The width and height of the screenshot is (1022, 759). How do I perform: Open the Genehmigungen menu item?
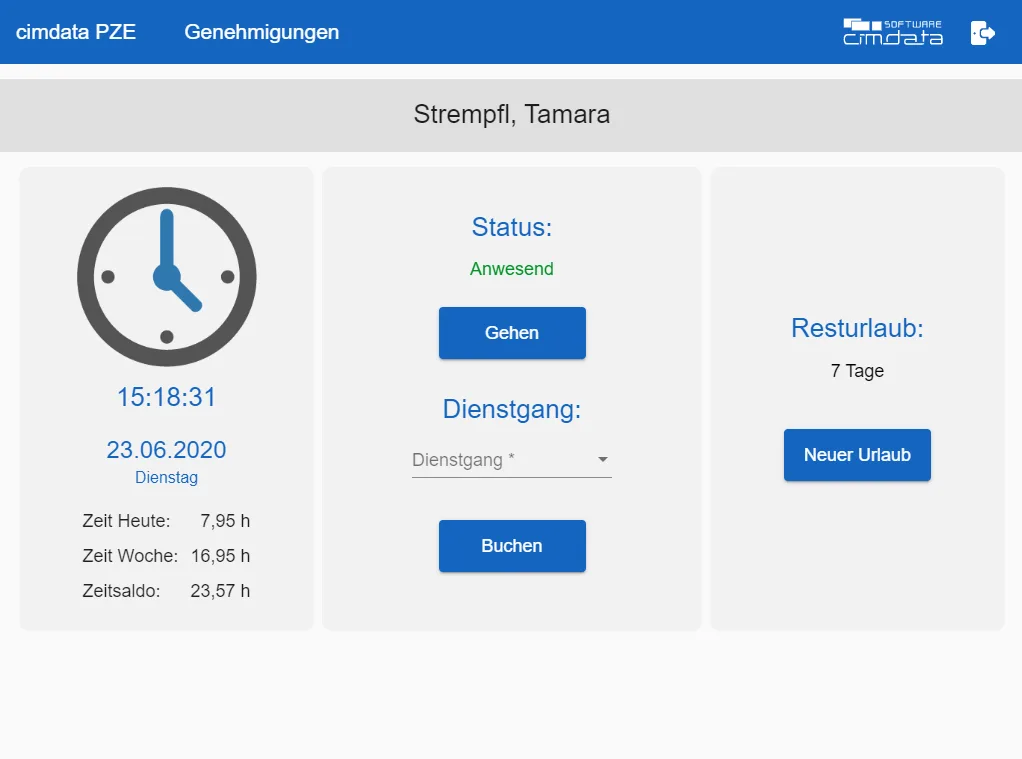click(x=261, y=32)
